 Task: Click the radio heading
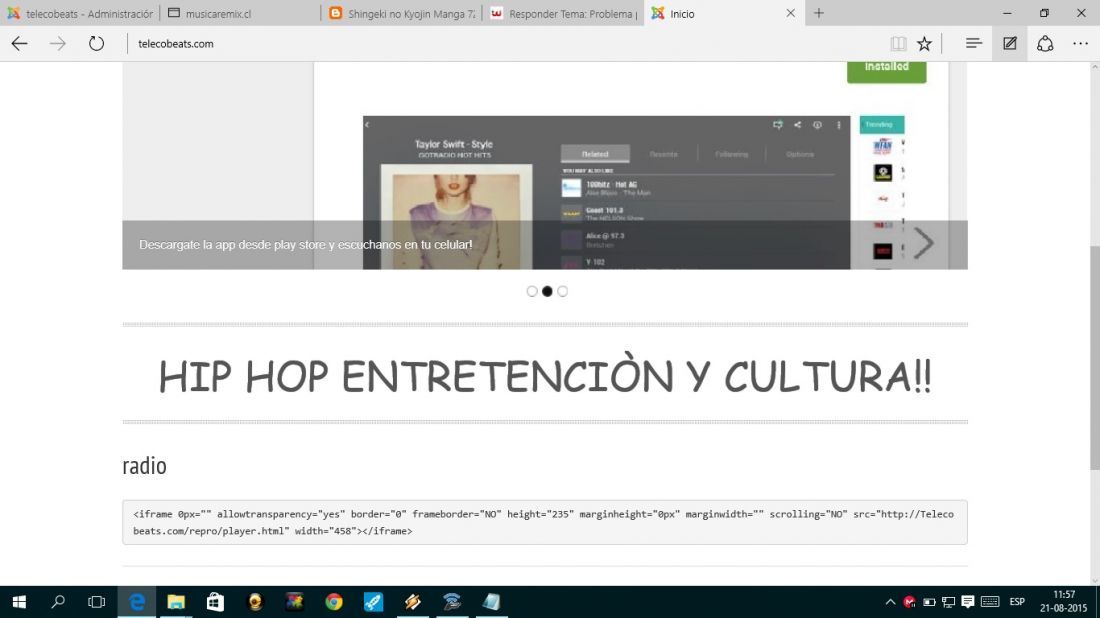[145, 466]
